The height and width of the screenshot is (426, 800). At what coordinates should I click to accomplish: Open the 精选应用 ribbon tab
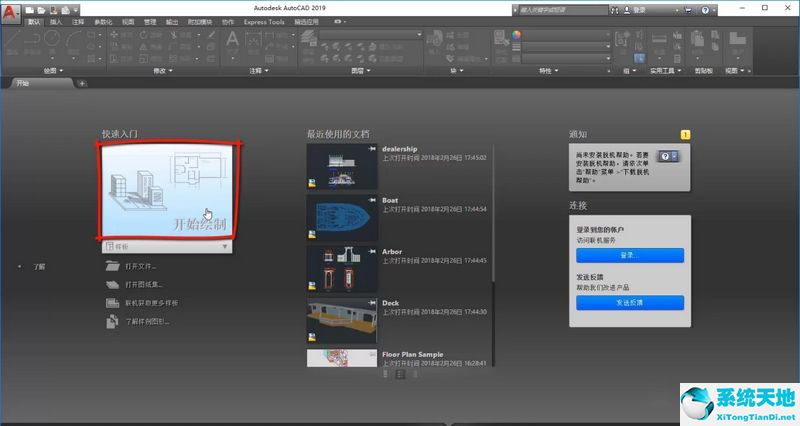306,22
